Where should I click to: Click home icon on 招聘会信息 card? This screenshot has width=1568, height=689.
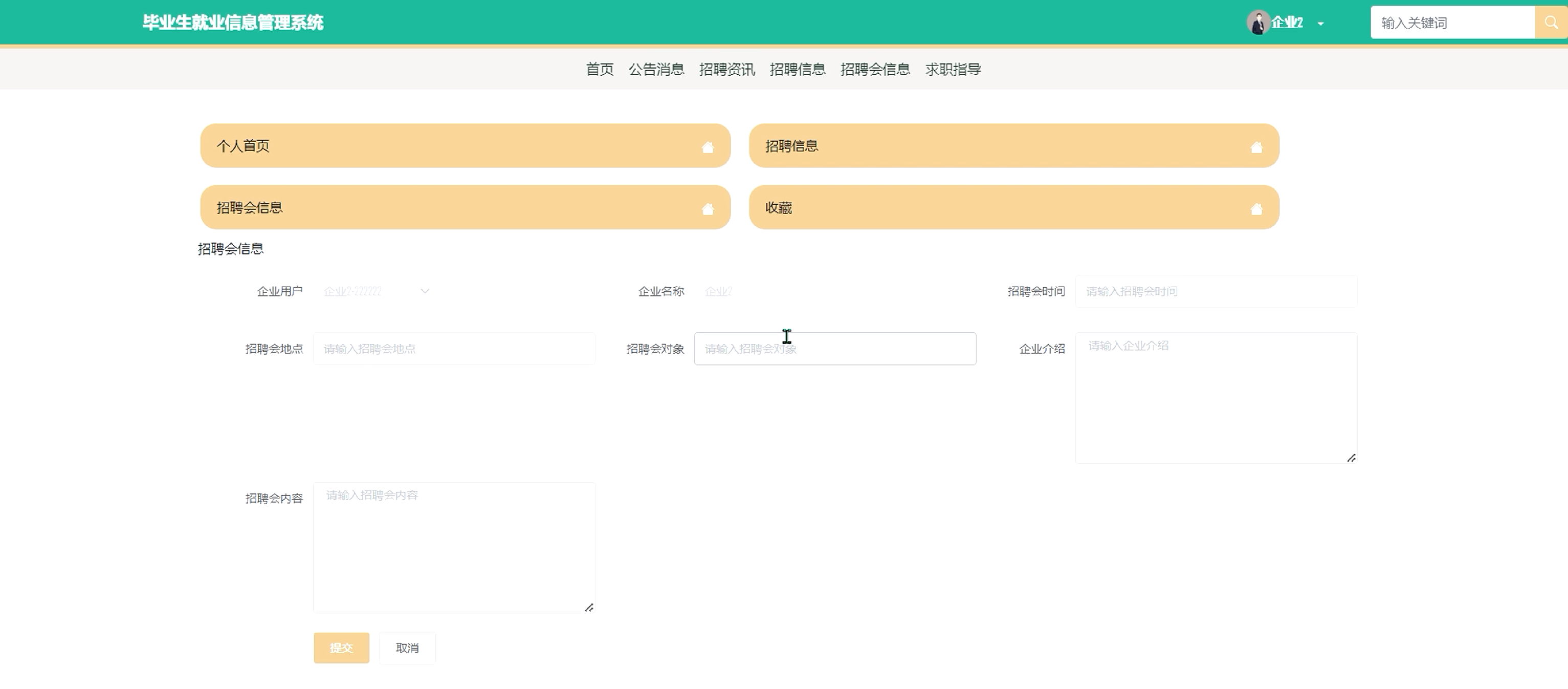[x=708, y=209]
